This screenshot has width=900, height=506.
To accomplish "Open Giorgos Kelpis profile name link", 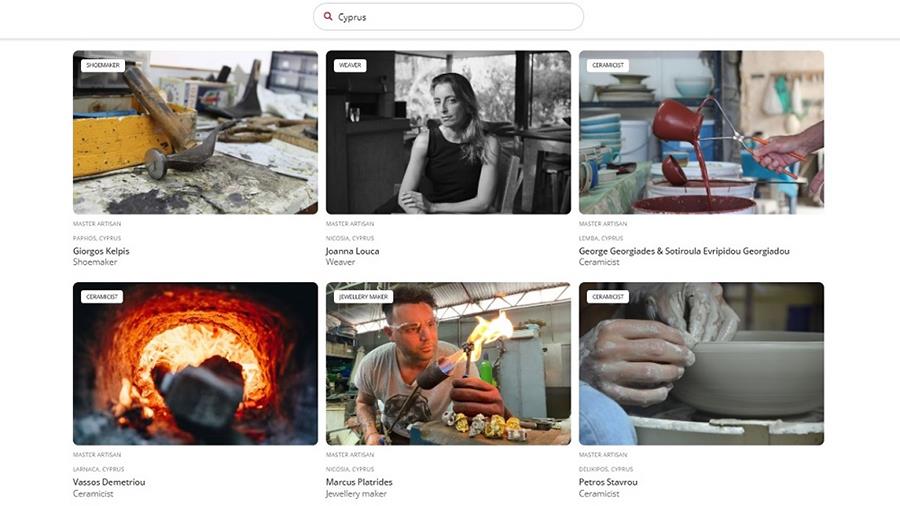I will tap(101, 251).
